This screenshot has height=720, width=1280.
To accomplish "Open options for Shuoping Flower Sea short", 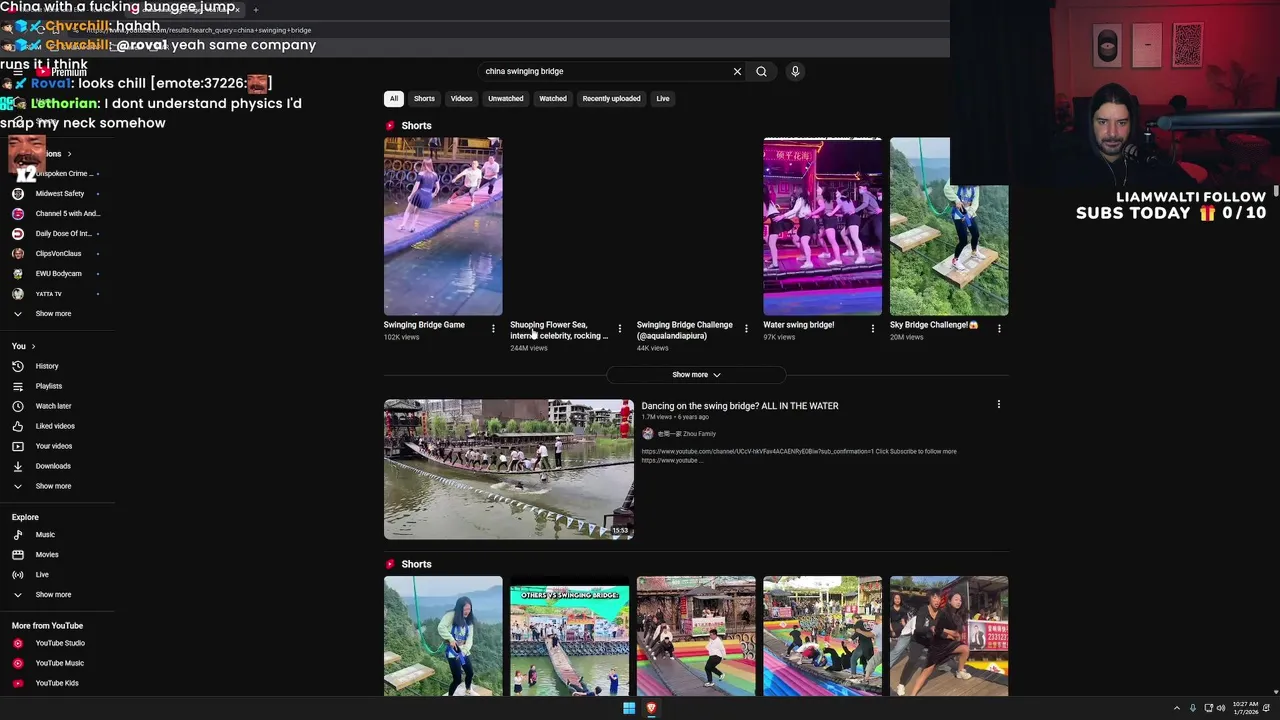I will 620,328.
